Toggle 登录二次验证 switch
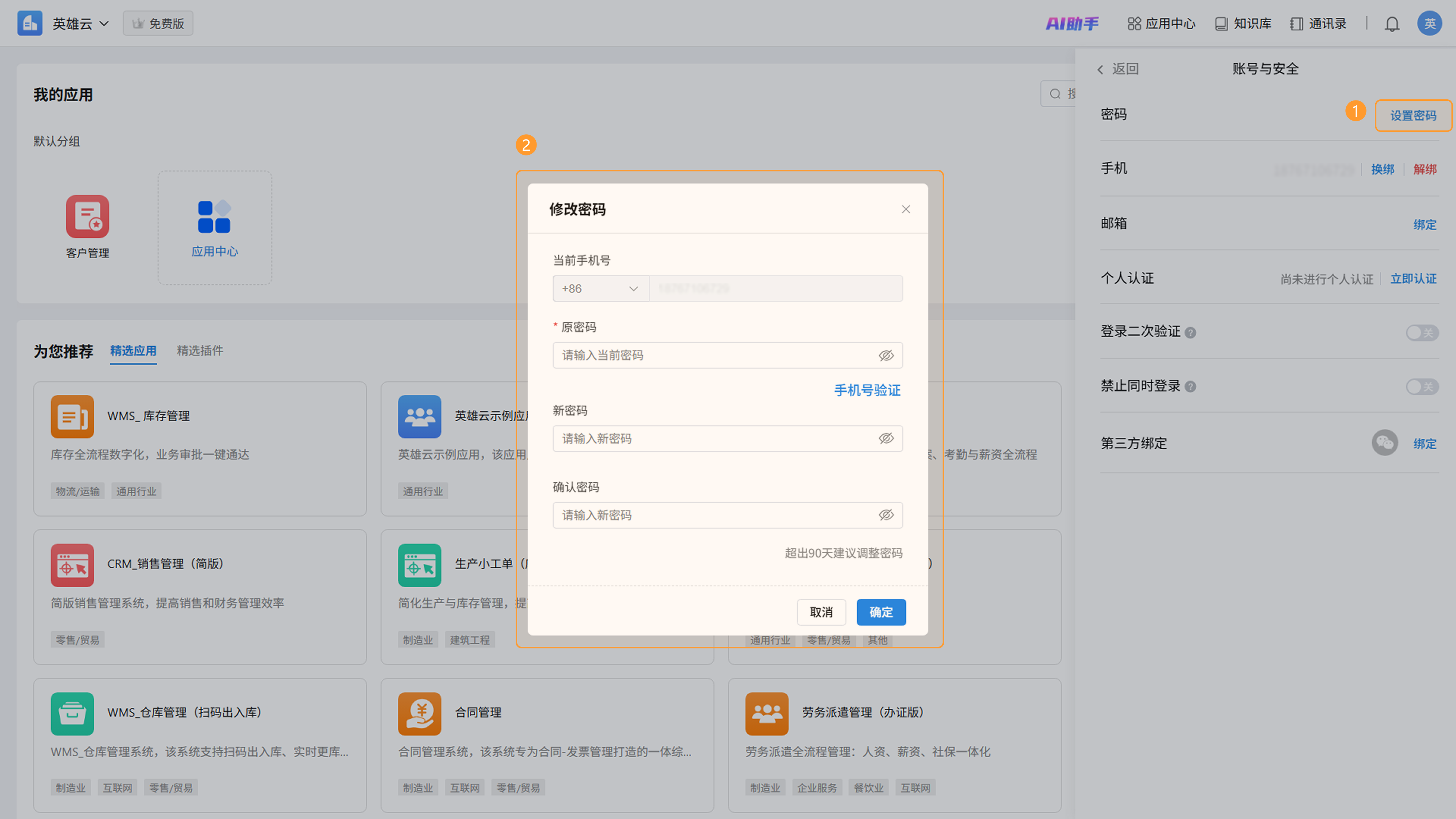Screen dimensions: 1456x819 pyautogui.click(x=1422, y=333)
